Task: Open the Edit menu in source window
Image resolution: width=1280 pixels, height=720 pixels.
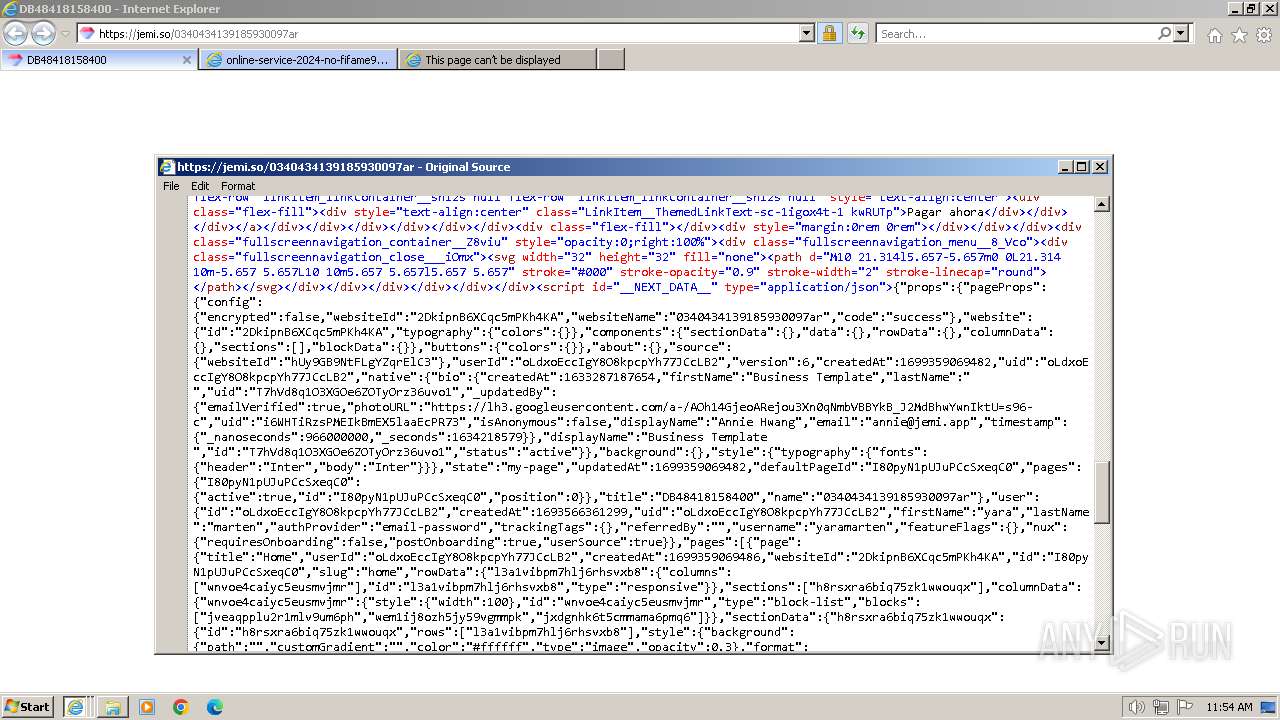Action: point(200,186)
